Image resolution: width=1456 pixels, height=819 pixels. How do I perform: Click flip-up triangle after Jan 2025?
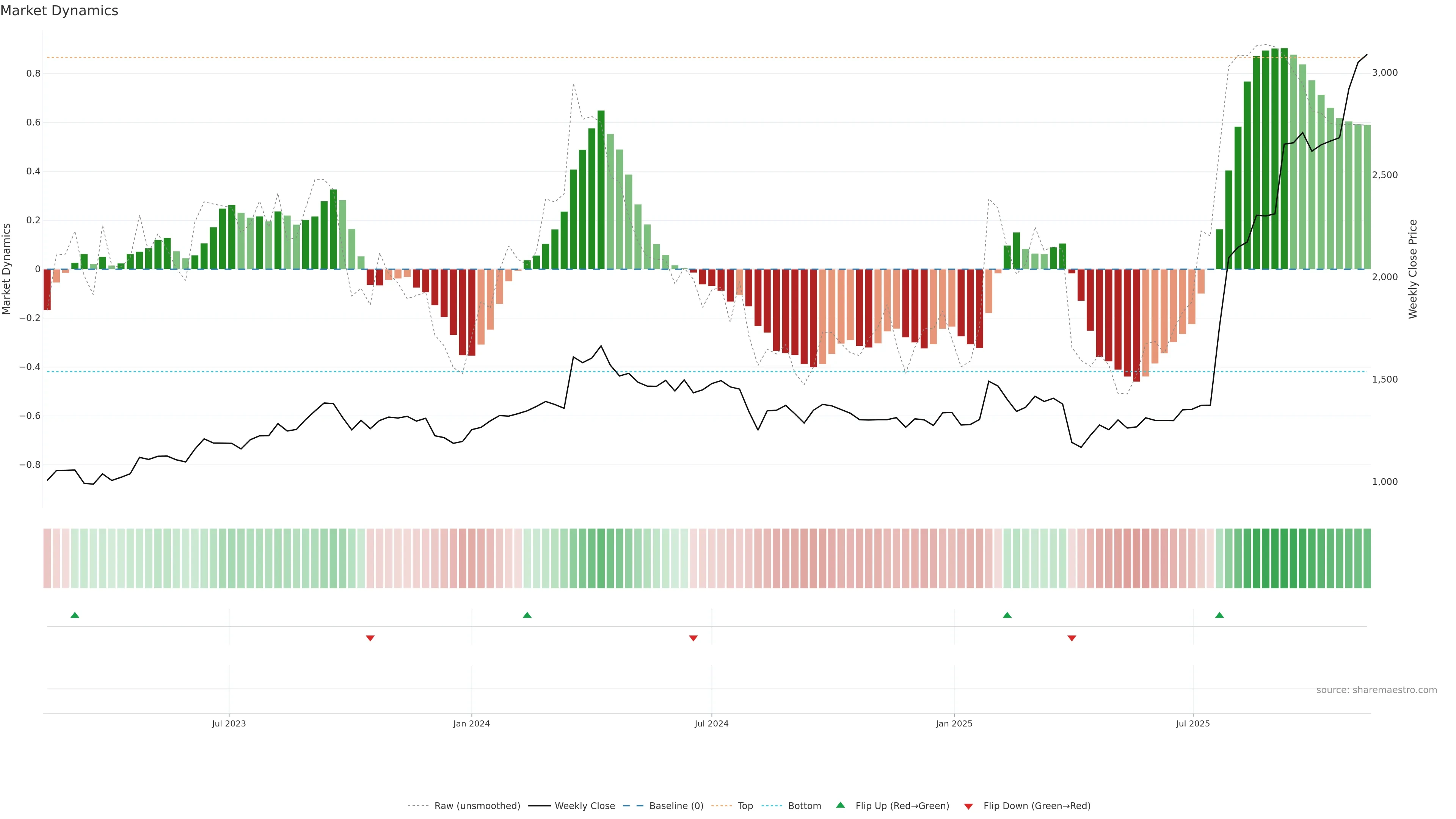1007,615
